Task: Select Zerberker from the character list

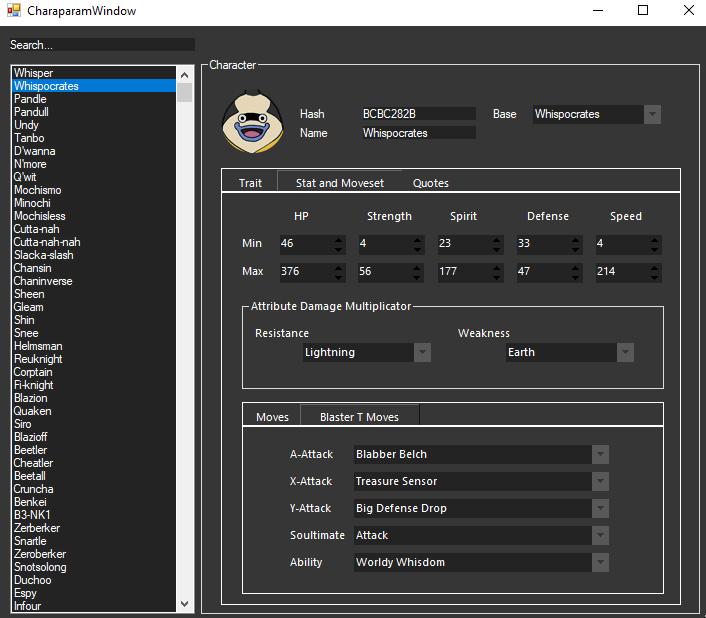Action: point(37,528)
